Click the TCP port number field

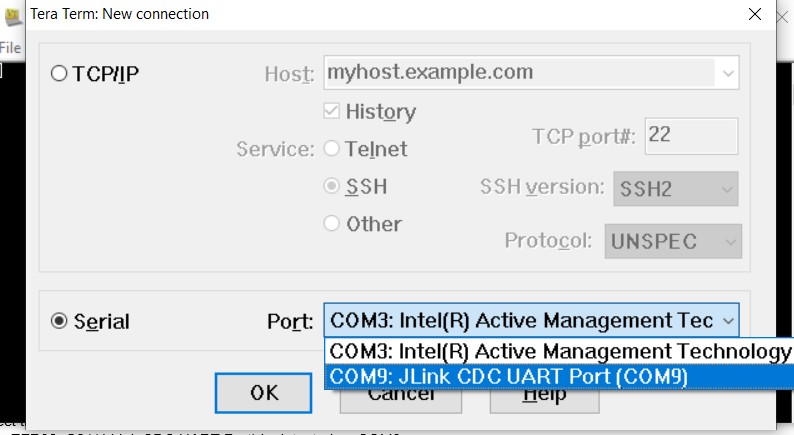691,134
